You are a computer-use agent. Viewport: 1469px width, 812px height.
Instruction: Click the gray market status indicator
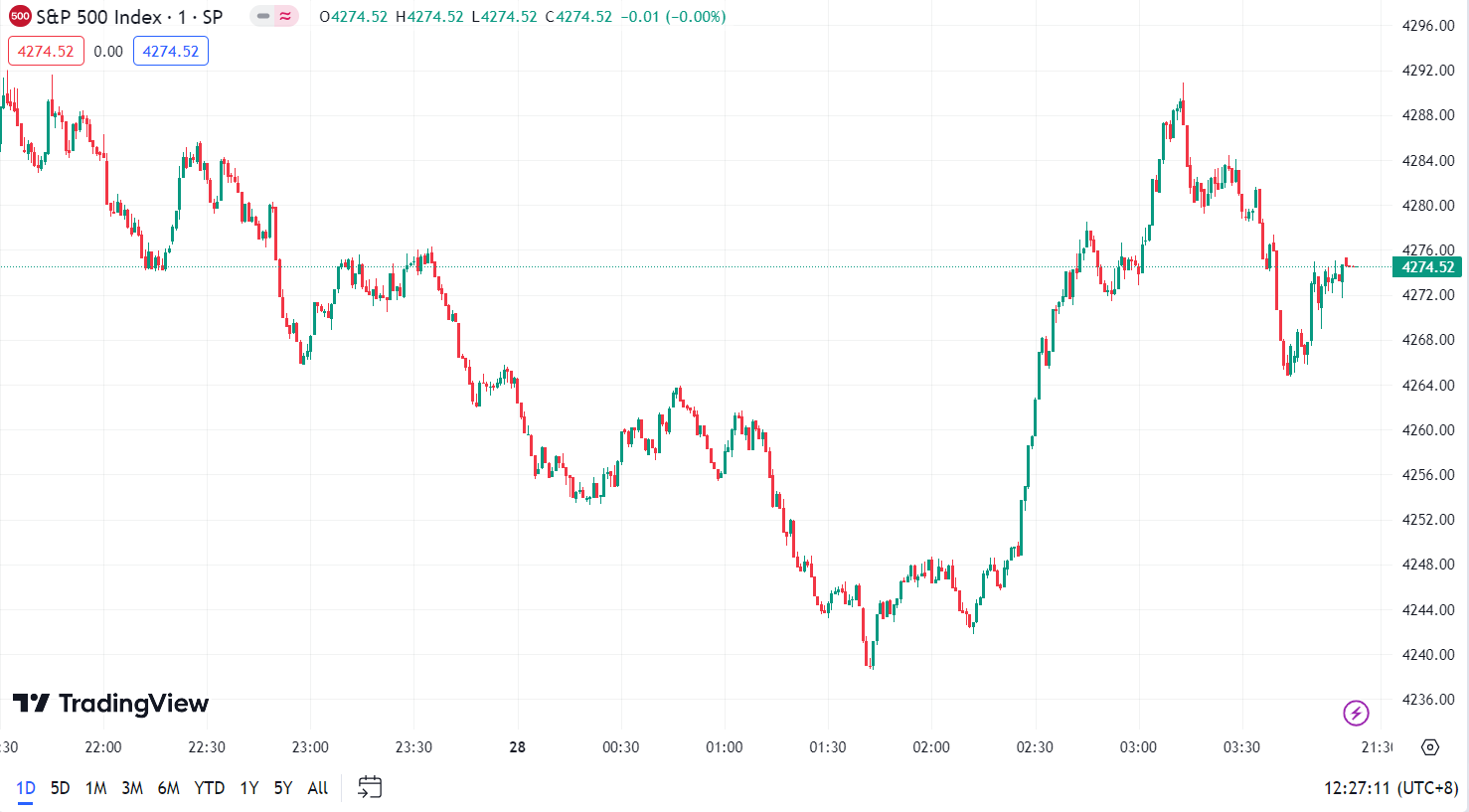point(262,16)
